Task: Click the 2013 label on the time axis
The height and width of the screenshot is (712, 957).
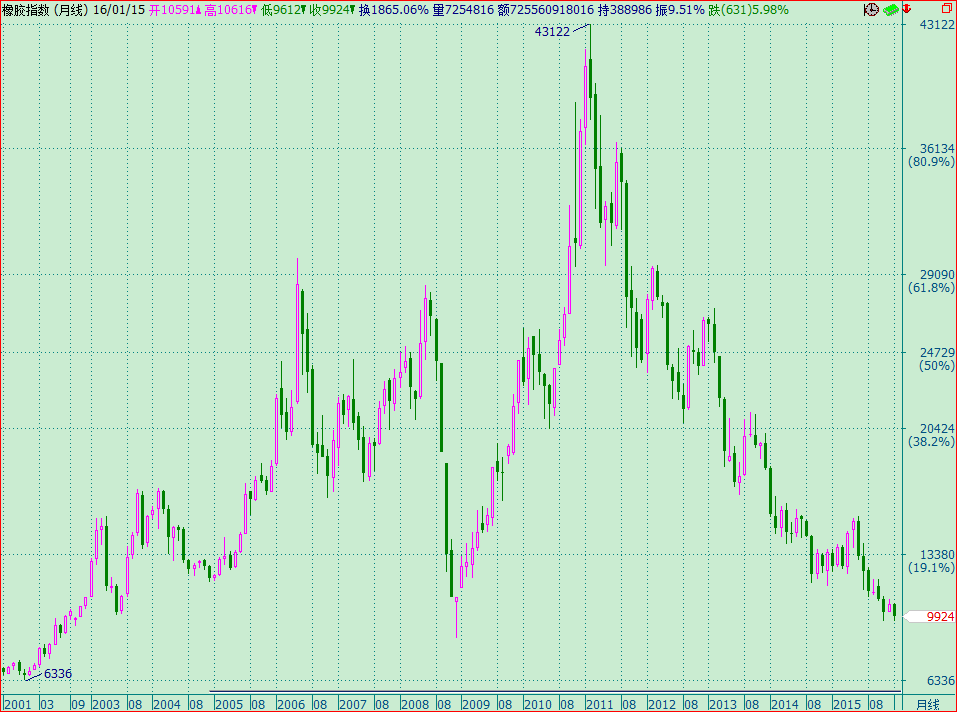Action: pos(723,705)
